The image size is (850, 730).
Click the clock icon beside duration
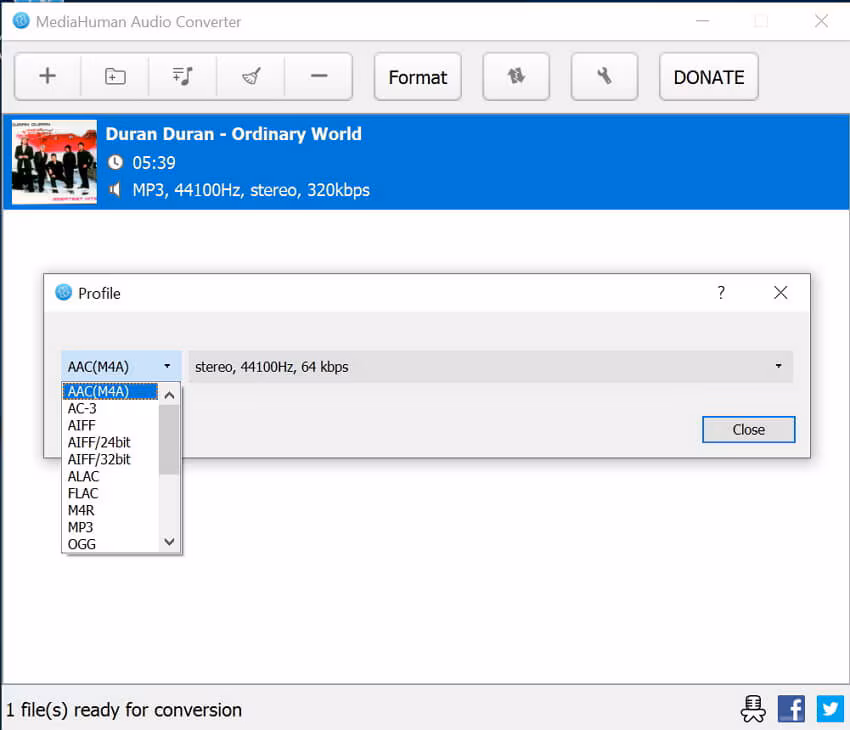(115, 162)
